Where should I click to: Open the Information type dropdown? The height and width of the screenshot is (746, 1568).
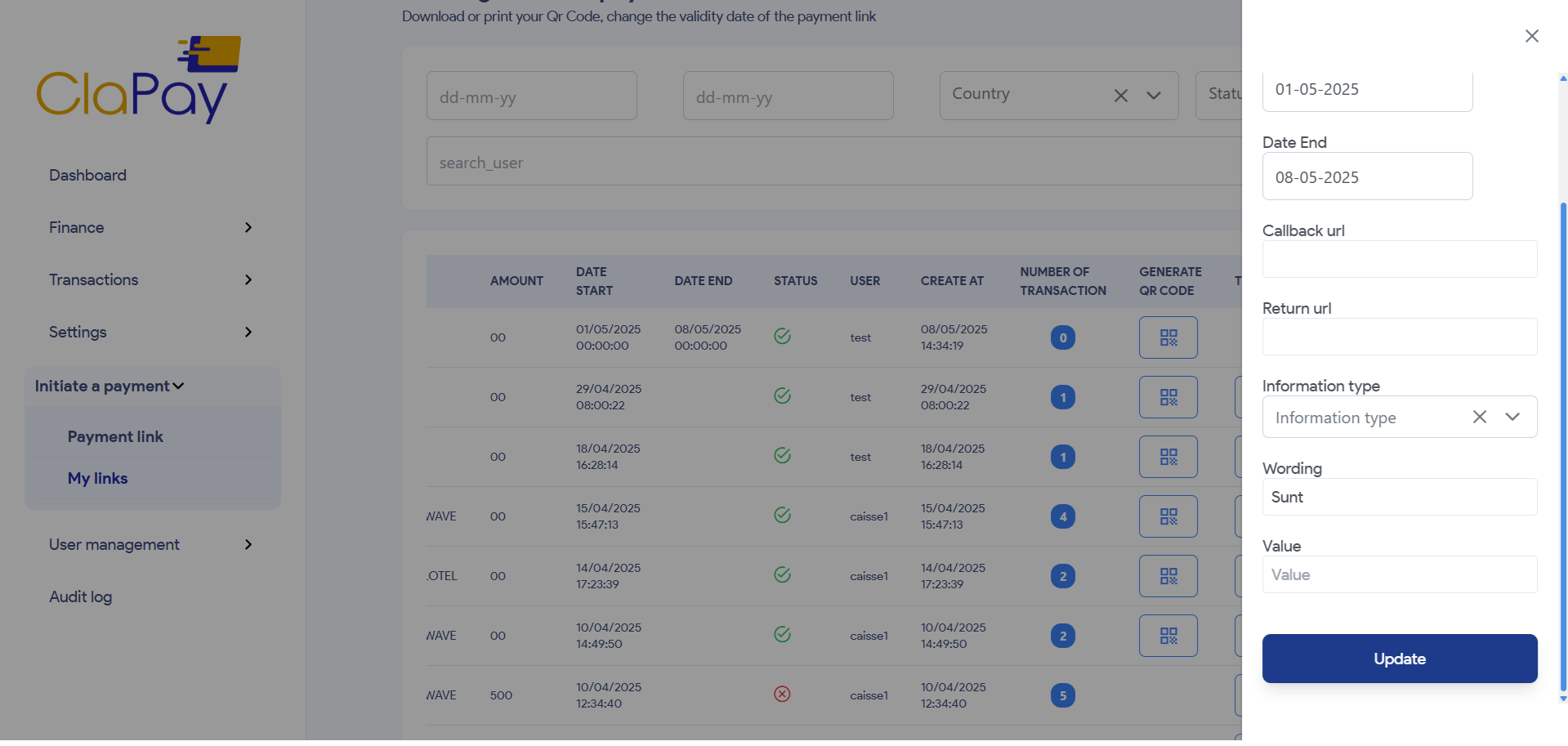point(1512,418)
